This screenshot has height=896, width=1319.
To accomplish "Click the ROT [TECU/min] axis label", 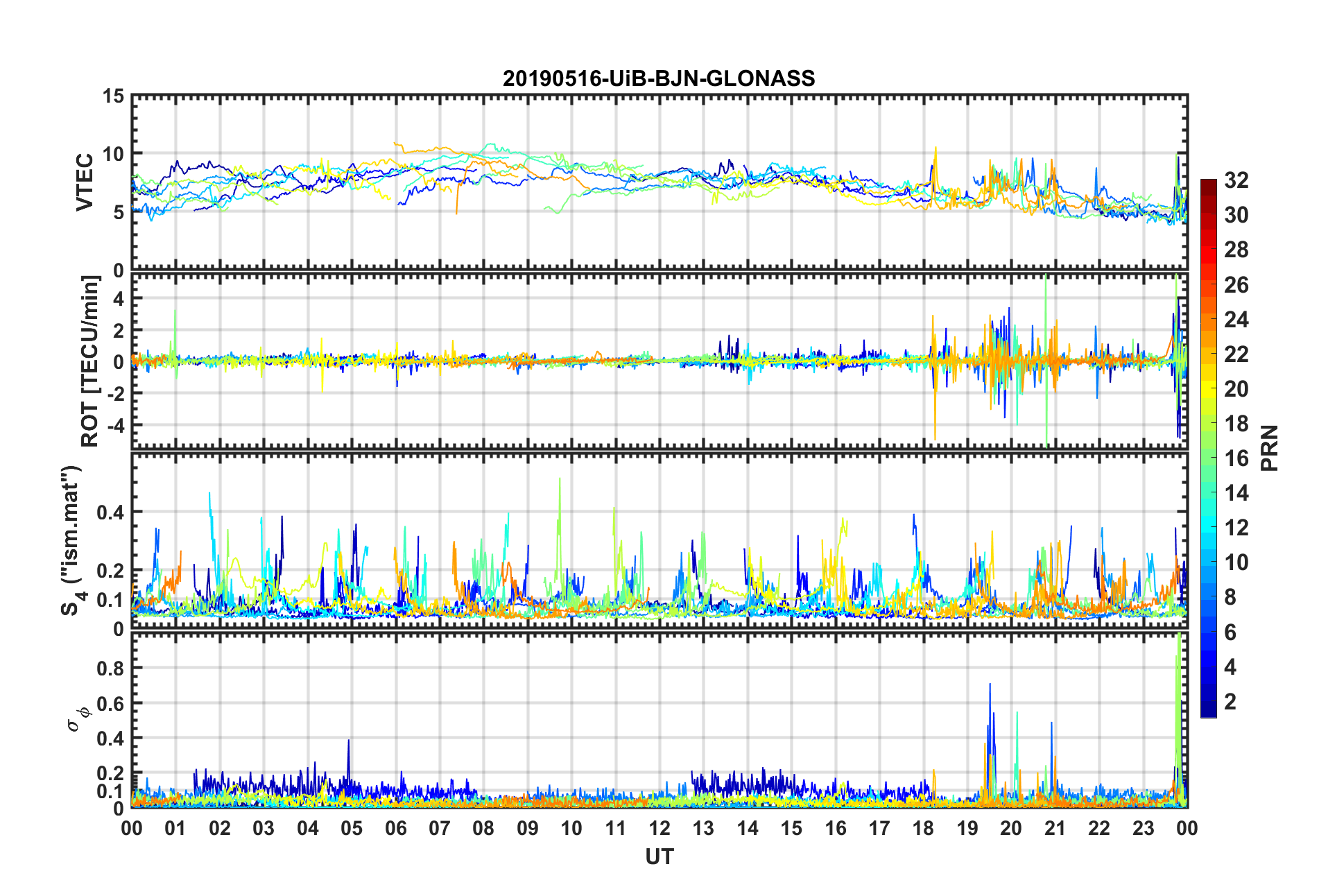I will click(91, 361).
